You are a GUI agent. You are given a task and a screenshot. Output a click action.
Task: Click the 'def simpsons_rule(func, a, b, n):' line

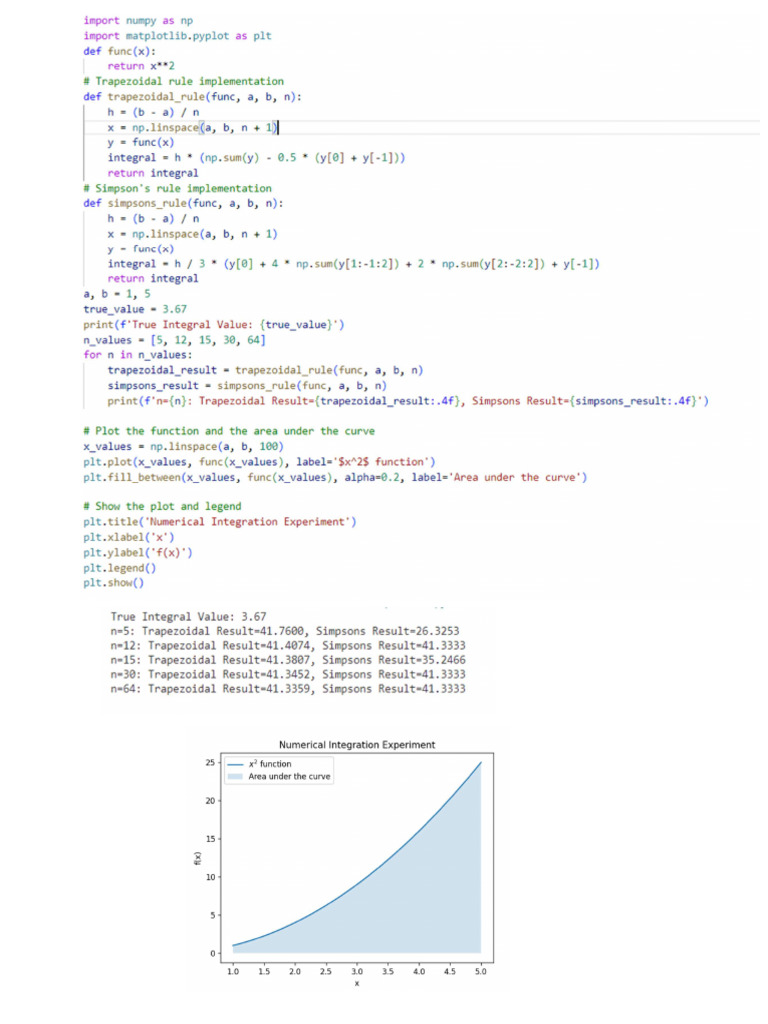point(184,204)
